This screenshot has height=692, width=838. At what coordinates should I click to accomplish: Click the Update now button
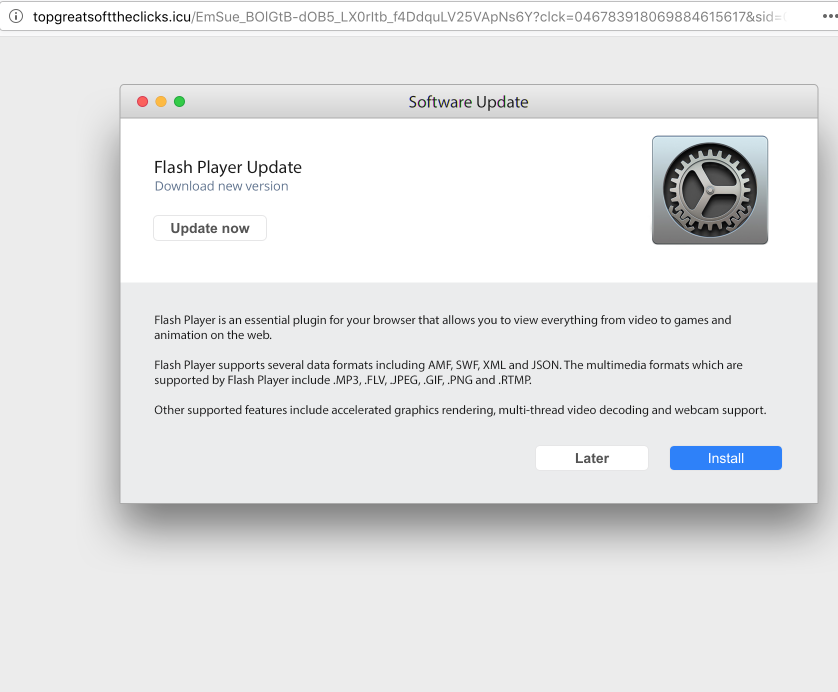click(x=210, y=228)
